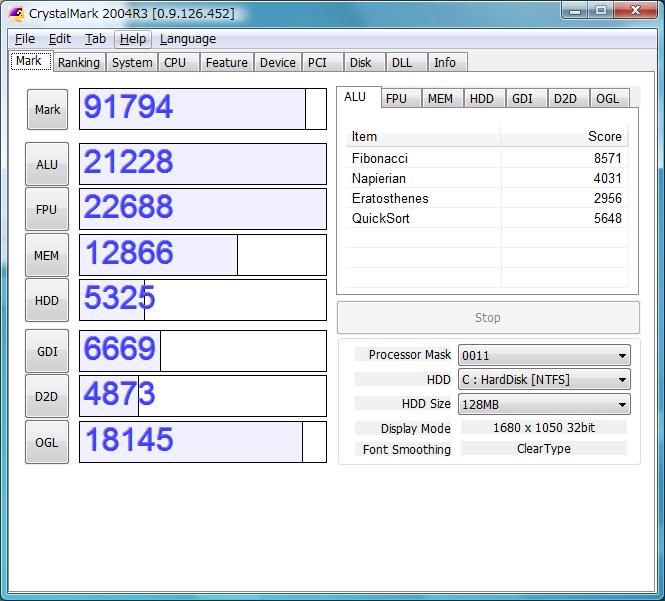Select the Fibonacci row

click(x=487, y=158)
